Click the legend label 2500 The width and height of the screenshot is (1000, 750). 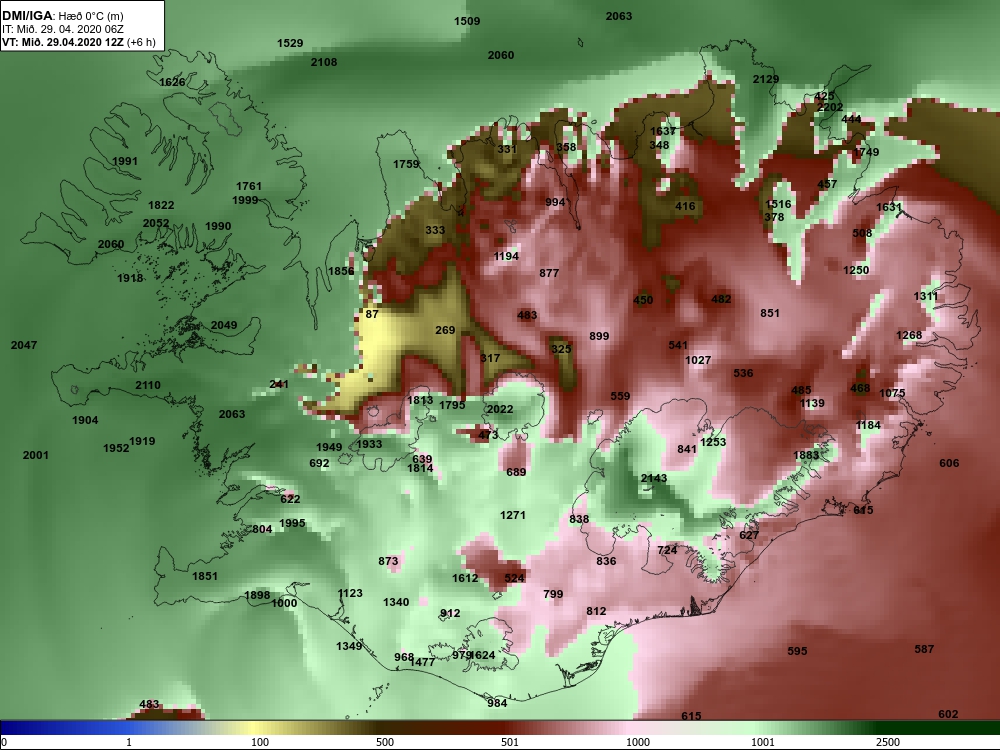pyautogui.click(x=888, y=742)
